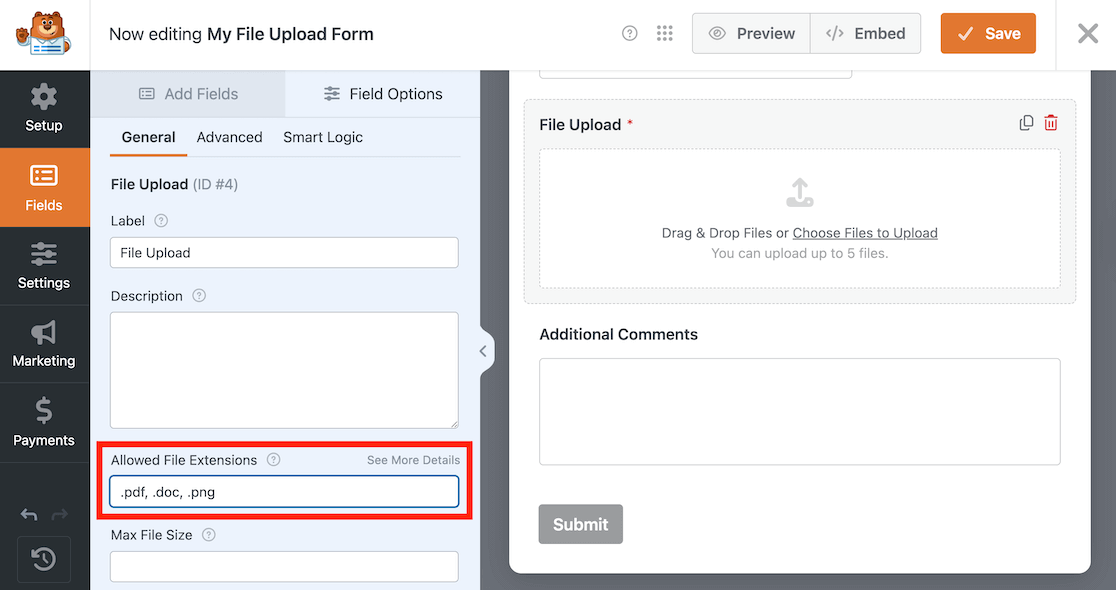
Task: Click Choose Files to Upload link
Action: pyautogui.click(x=865, y=233)
